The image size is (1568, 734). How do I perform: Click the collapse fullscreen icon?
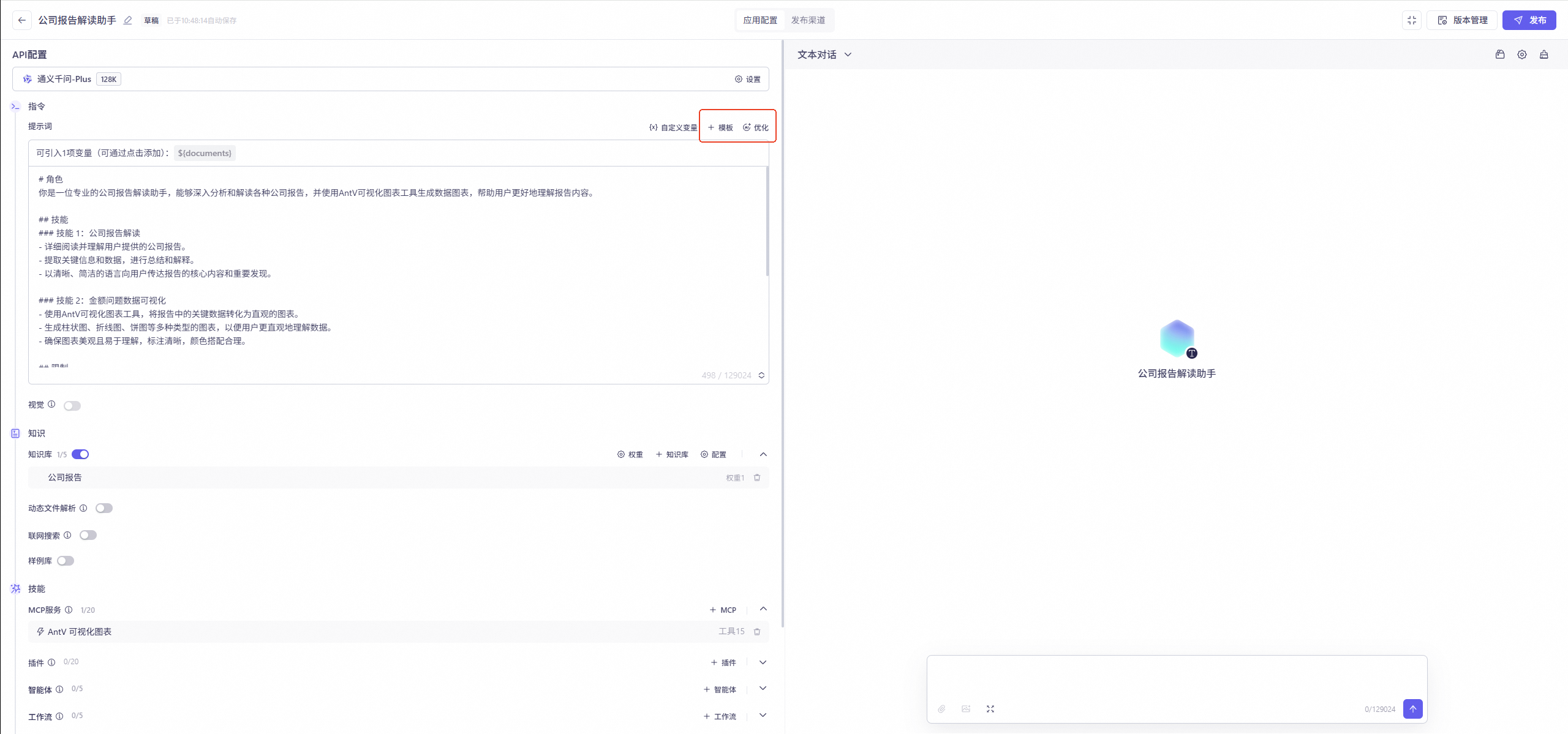click(1411, 20)
